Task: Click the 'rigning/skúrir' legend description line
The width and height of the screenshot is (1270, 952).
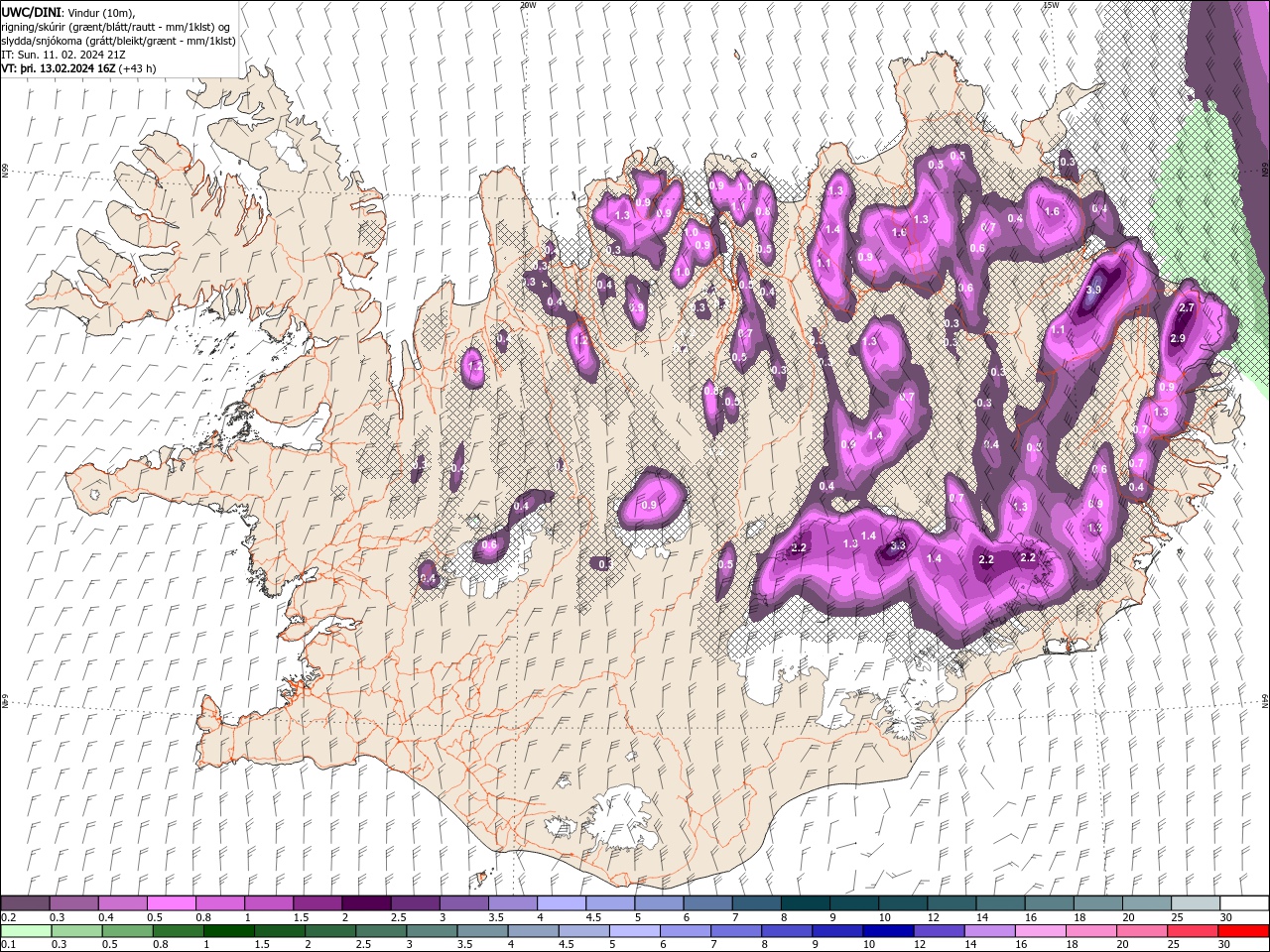Action: click(x=117, y=27)
